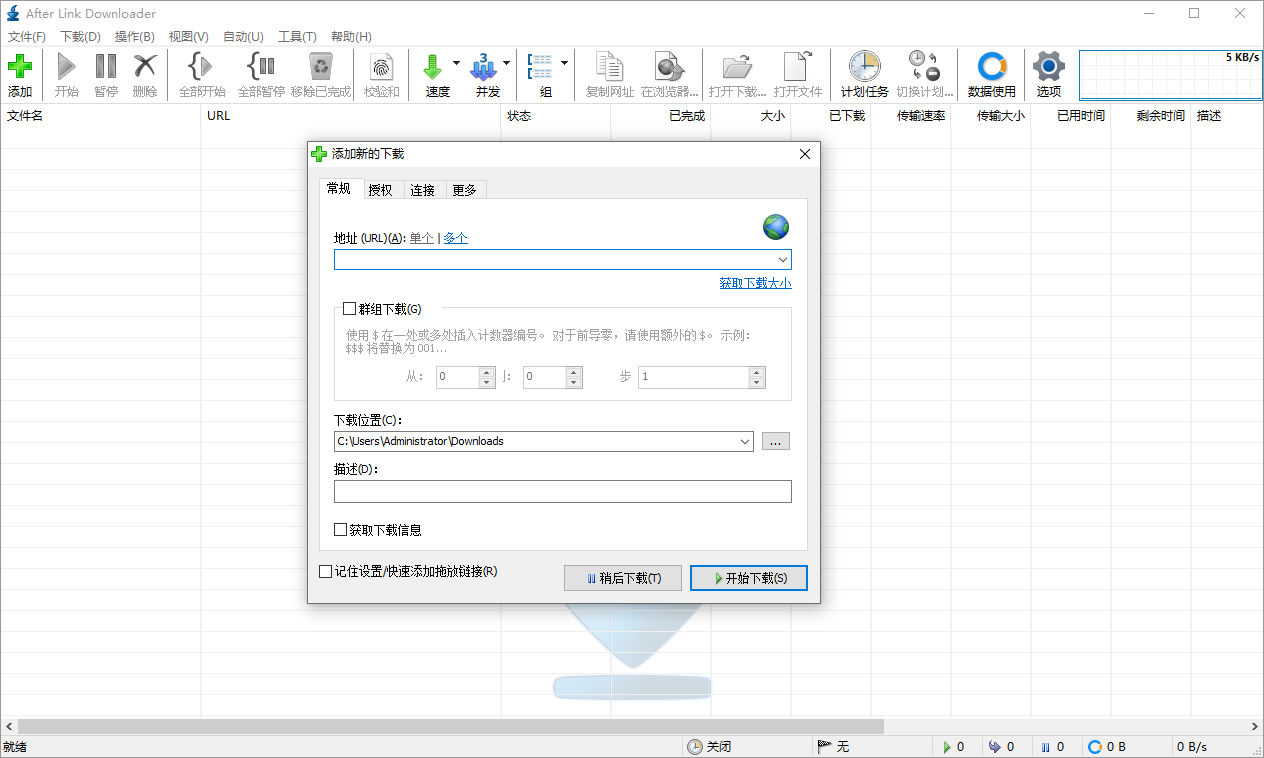This screenshot has width=1264, height=758.
Task: Click the 删除 X toolbar icon
Action: pos(145,67)
